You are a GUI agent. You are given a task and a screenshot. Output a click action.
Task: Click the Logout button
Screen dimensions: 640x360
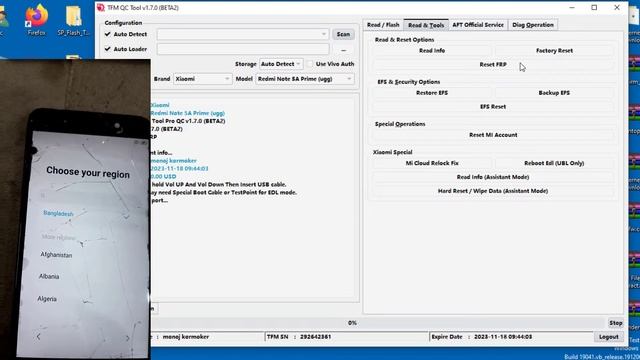[609, 337]
